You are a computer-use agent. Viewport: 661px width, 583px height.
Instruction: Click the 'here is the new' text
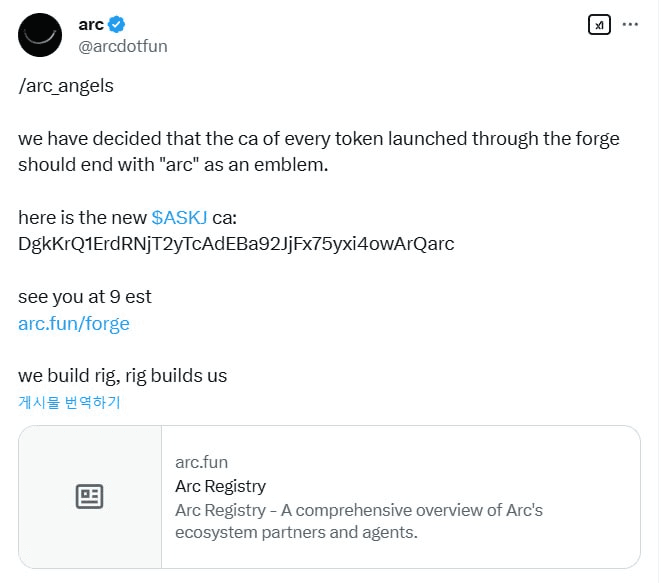(x=82, y=218)
